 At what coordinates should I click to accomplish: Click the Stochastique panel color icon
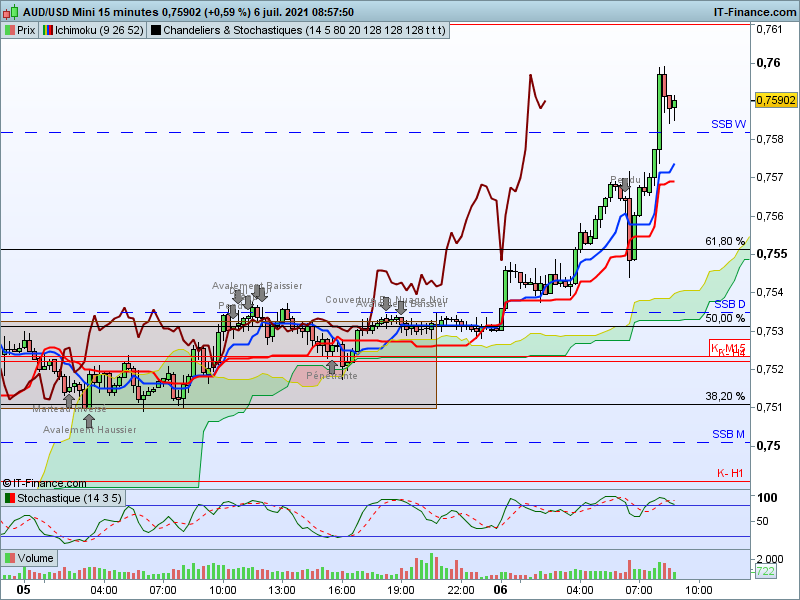10,498
